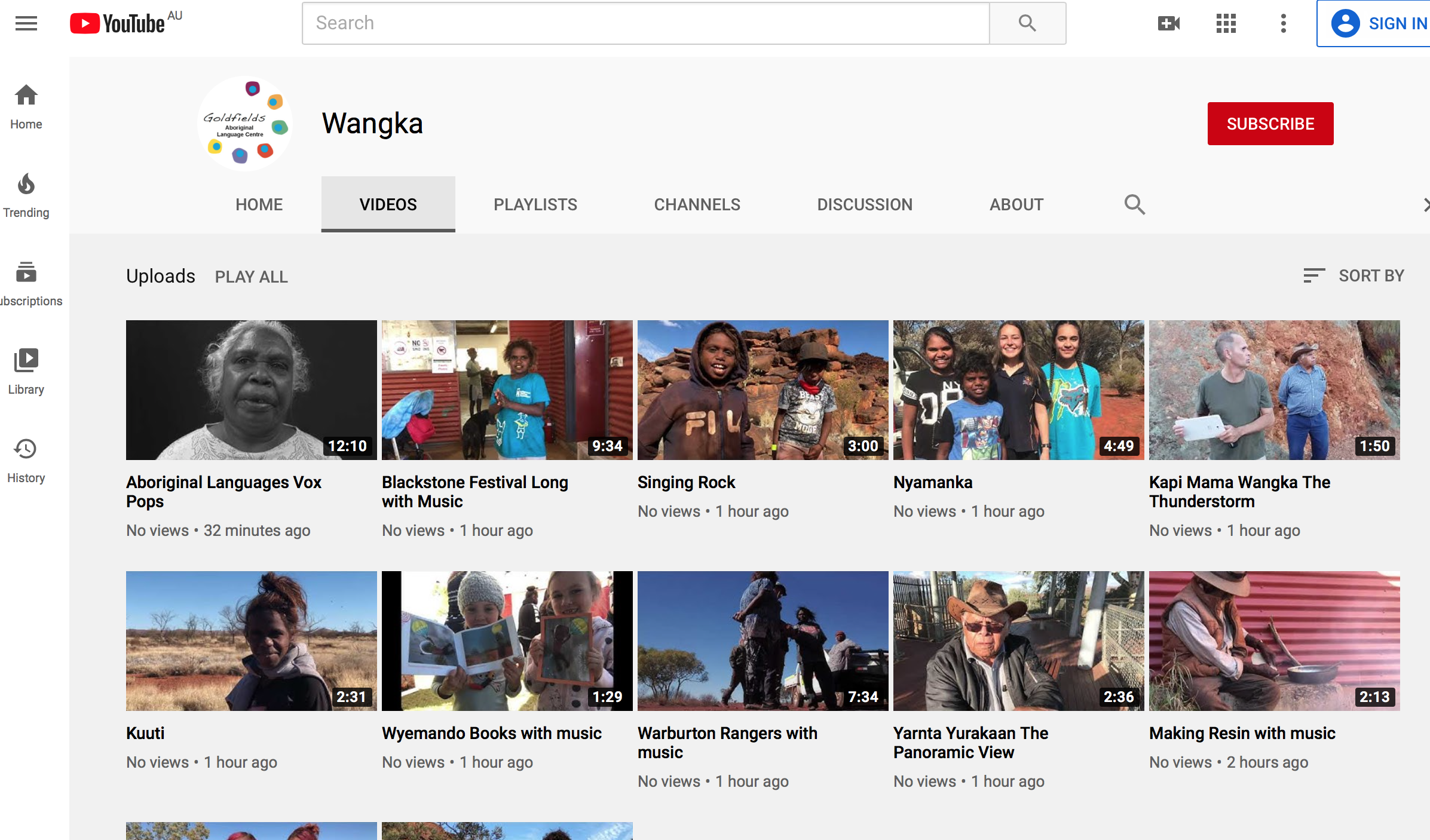Open Trending in the sidebar
This screenshot has height=840, width=1430.
coord(26,195)
